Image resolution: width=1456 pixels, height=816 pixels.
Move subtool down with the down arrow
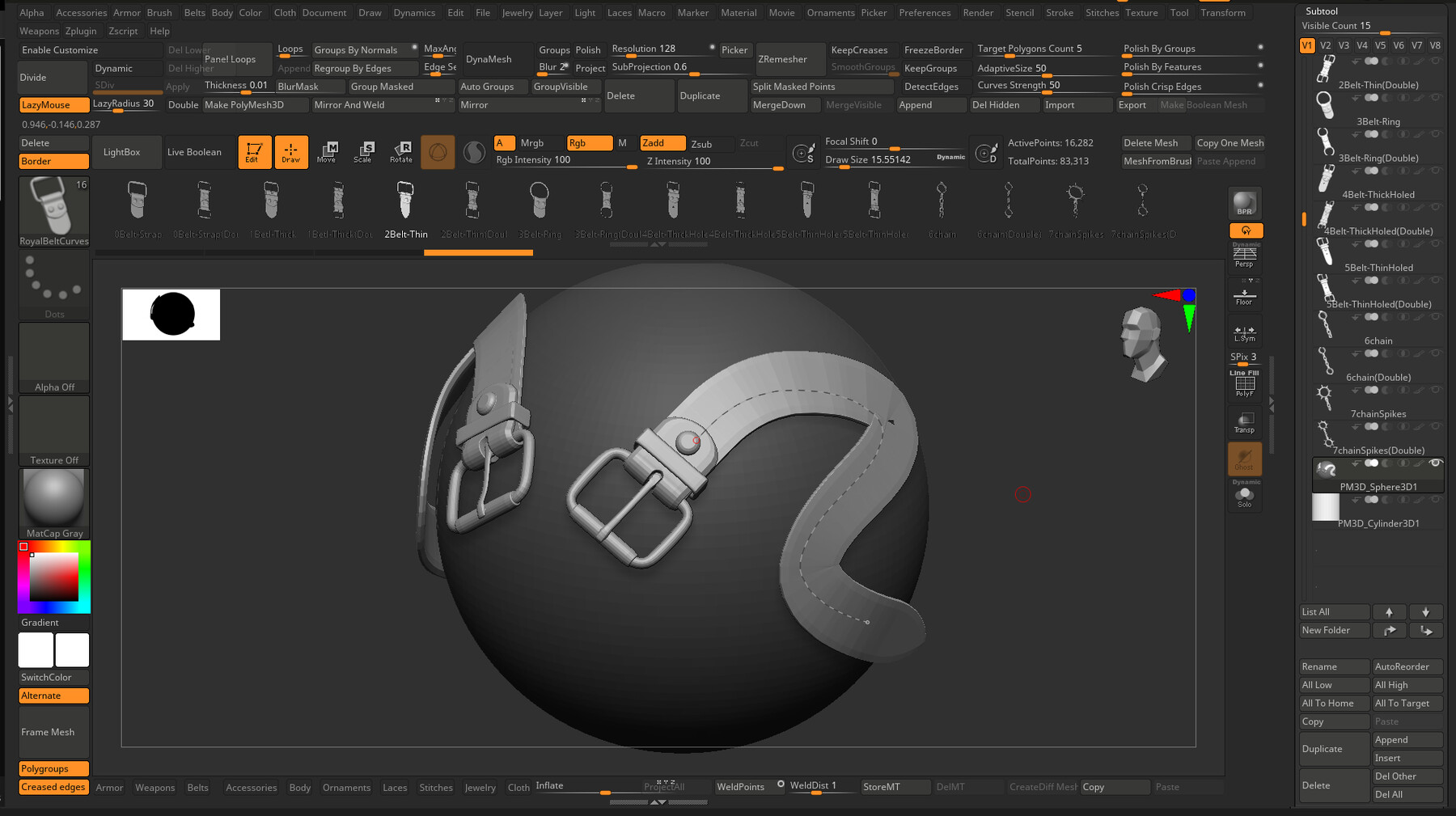1425,612
